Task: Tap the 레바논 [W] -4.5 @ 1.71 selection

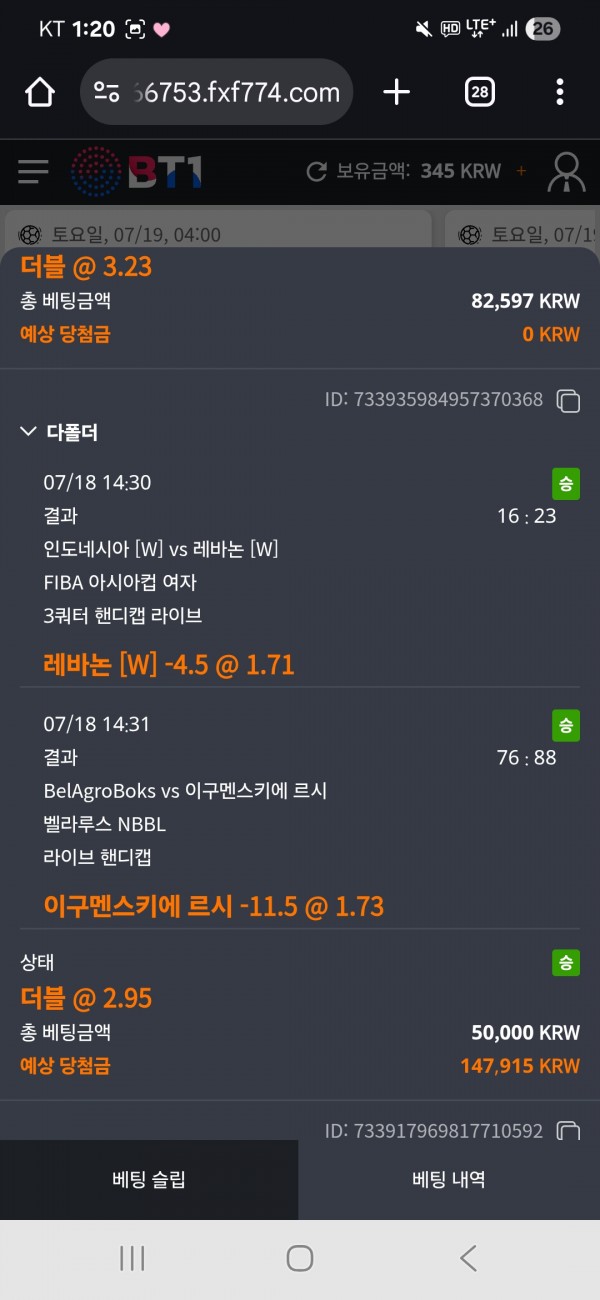Action: click(169, 664)
